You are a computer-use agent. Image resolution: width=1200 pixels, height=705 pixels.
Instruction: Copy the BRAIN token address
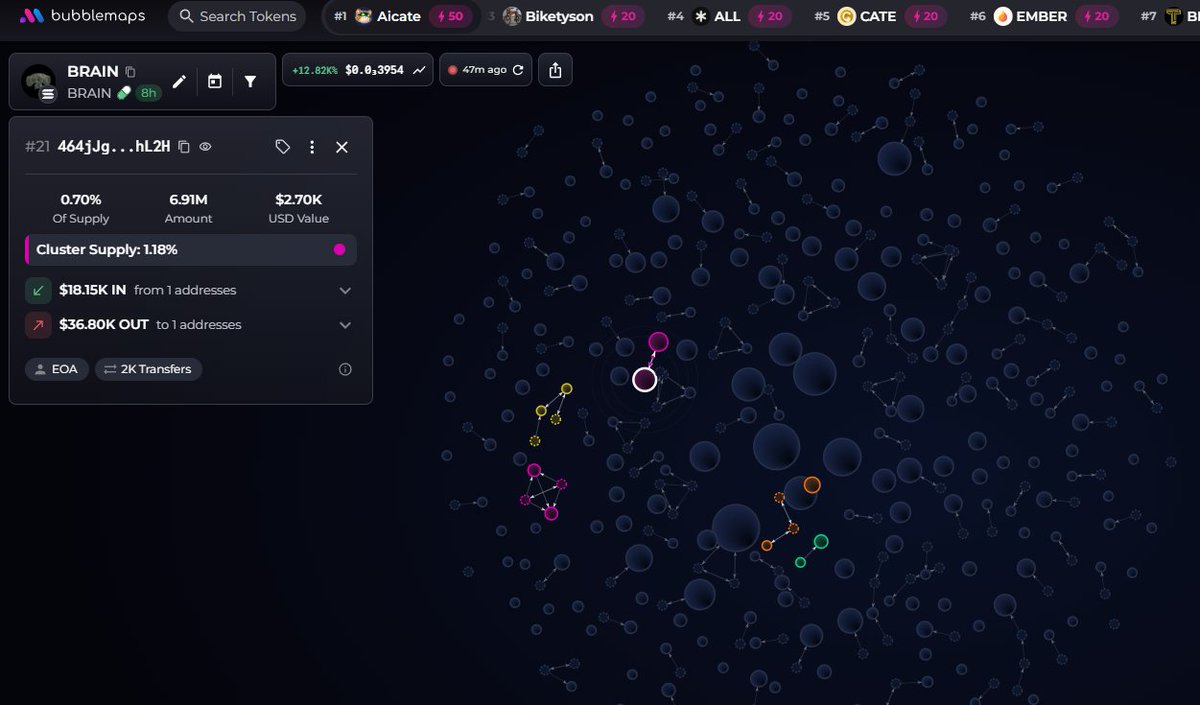[130, 72]
